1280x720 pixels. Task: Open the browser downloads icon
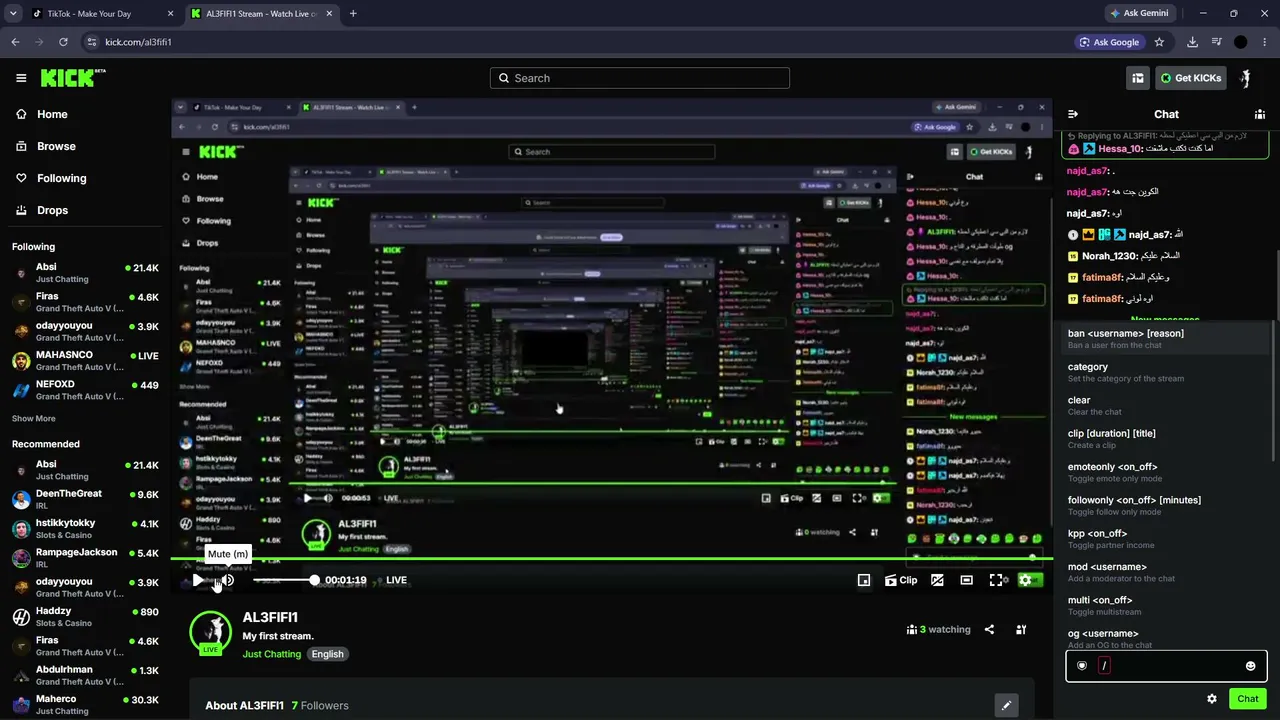tap(1192, 42)
